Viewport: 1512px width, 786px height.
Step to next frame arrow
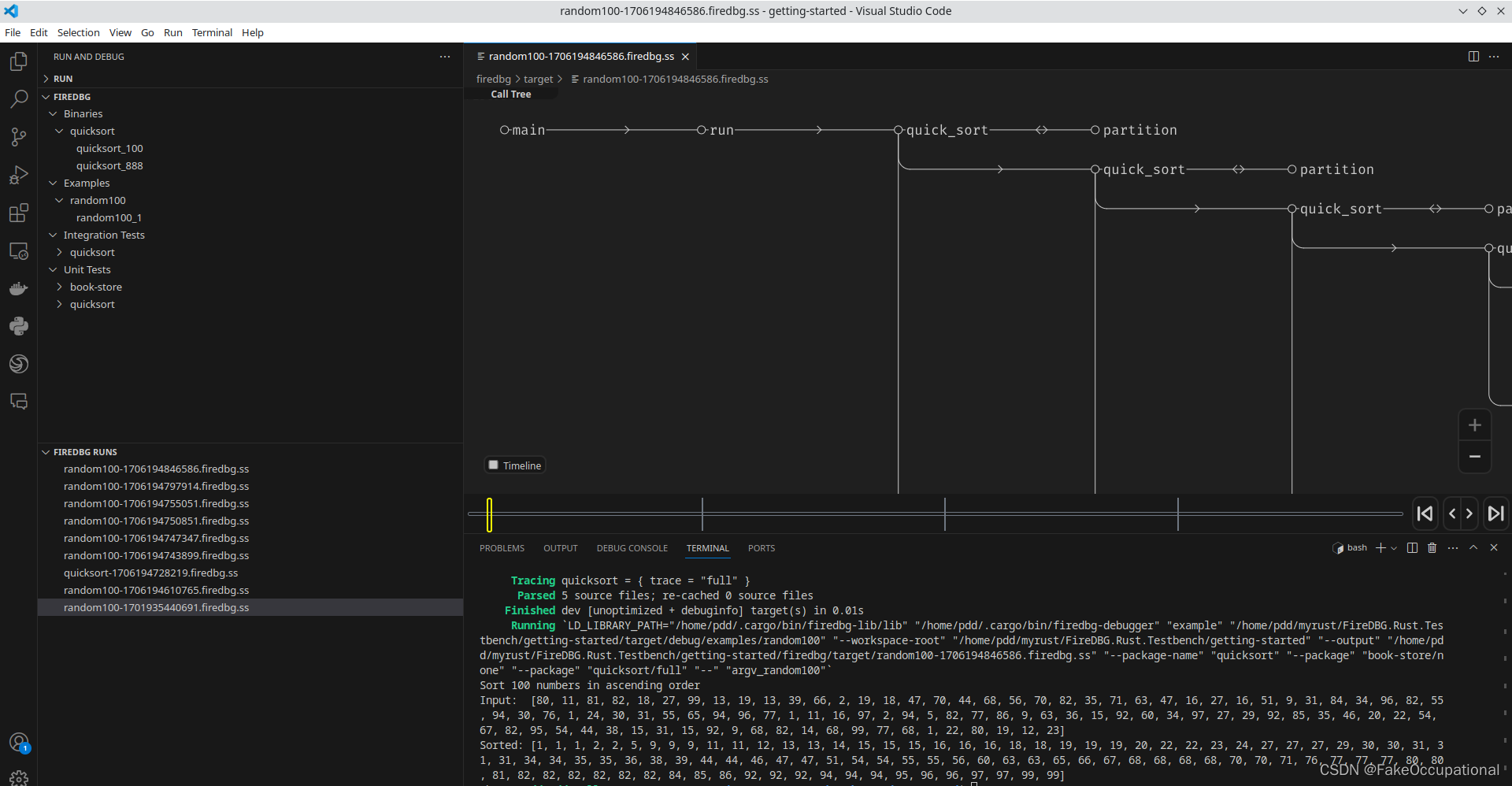[x=1469, y=513]
